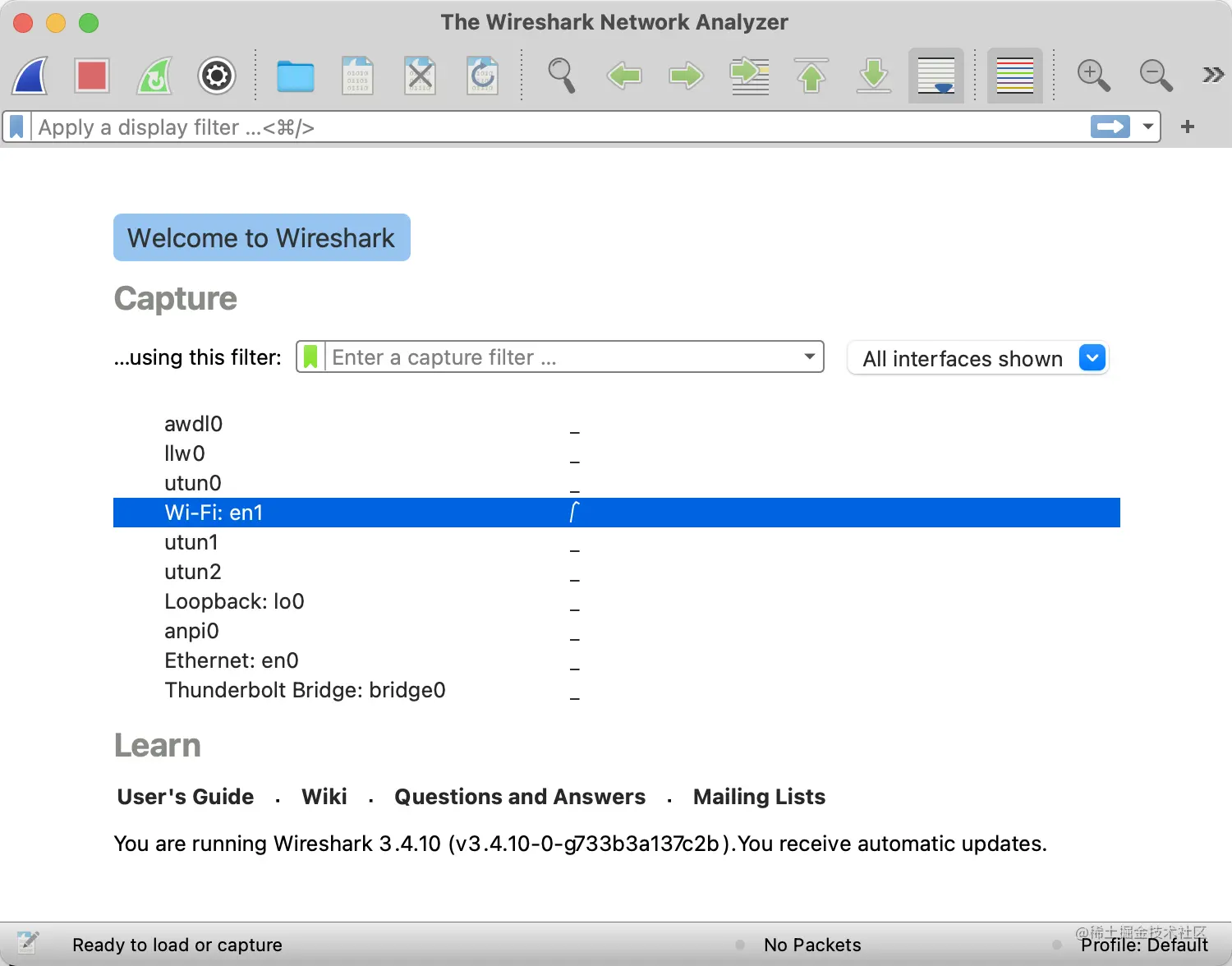
Task: Show more toolbar items chevron
Action: 1213,76
